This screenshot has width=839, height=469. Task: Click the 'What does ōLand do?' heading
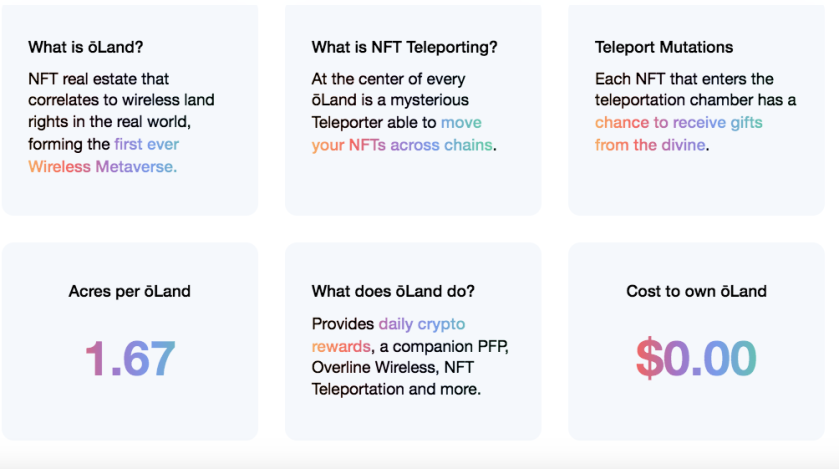pyautogui.click(x=393, y=291)
